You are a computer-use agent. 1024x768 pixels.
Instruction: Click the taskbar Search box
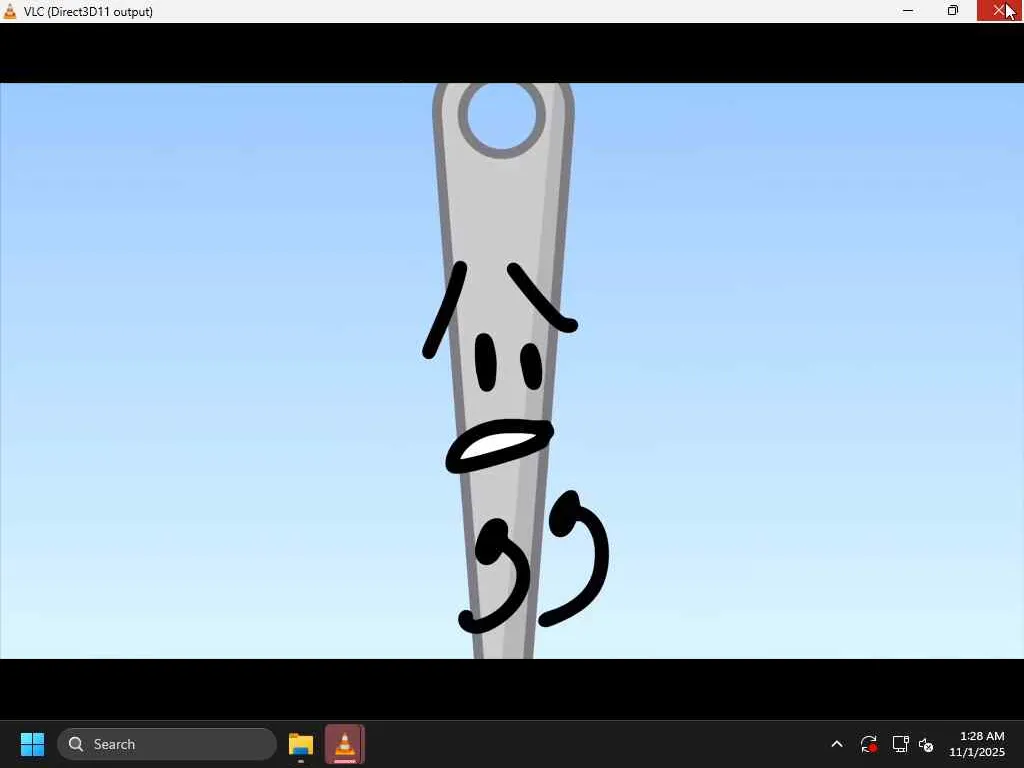[x=167, y=744]
